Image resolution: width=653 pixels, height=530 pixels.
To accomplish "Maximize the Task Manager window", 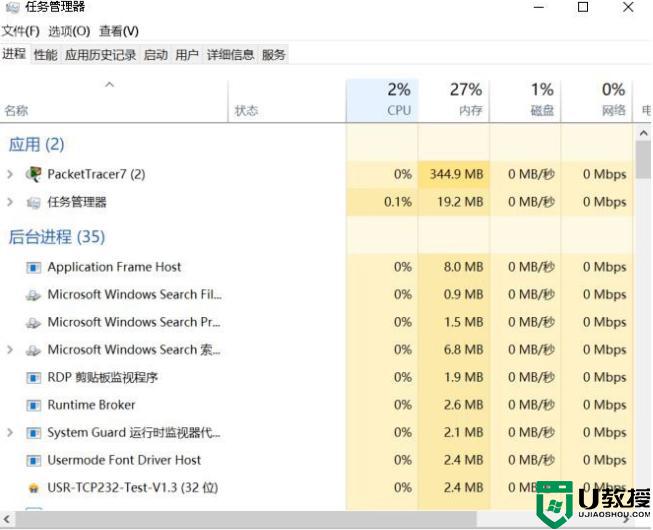I will click(583, 7).
